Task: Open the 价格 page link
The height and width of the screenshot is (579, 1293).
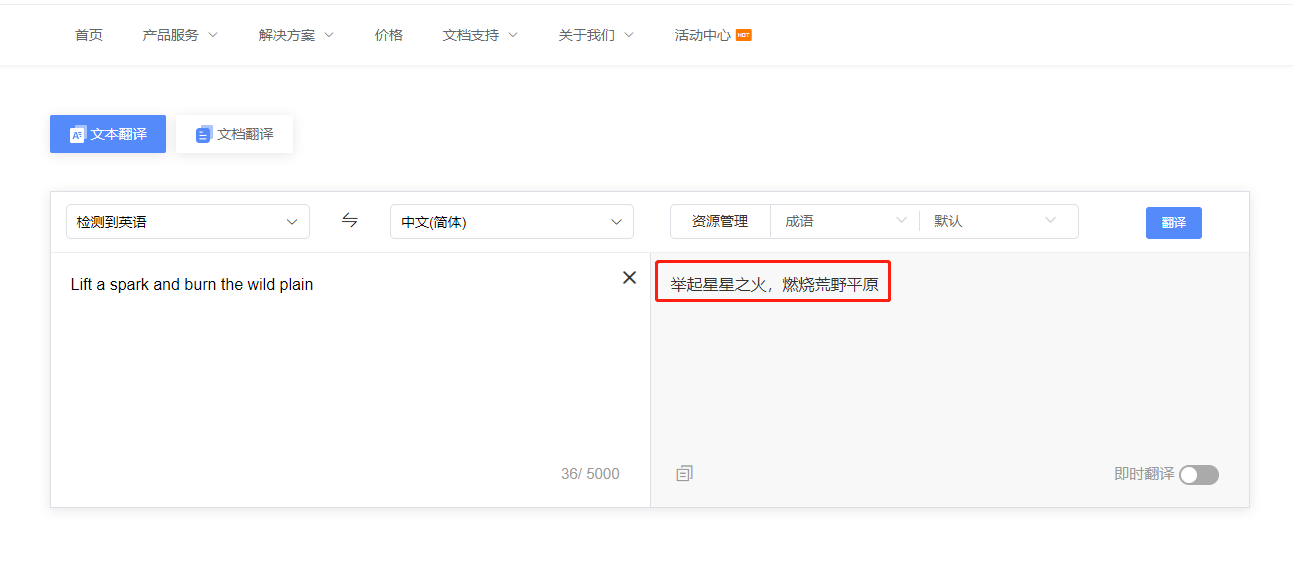Action: pyautogui.click(x=389, y=35)
